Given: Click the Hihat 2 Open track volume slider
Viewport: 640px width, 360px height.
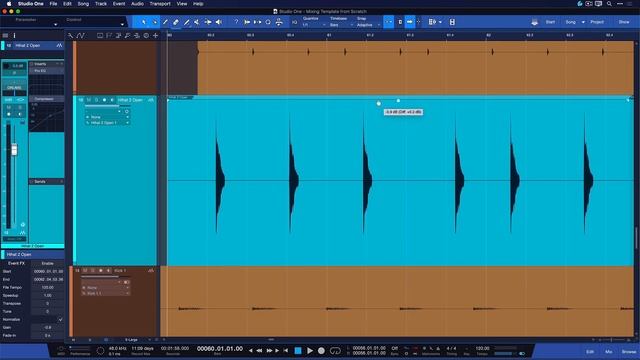Looking at the screenshot, I should pyautogui.click(x=108, y=106).
